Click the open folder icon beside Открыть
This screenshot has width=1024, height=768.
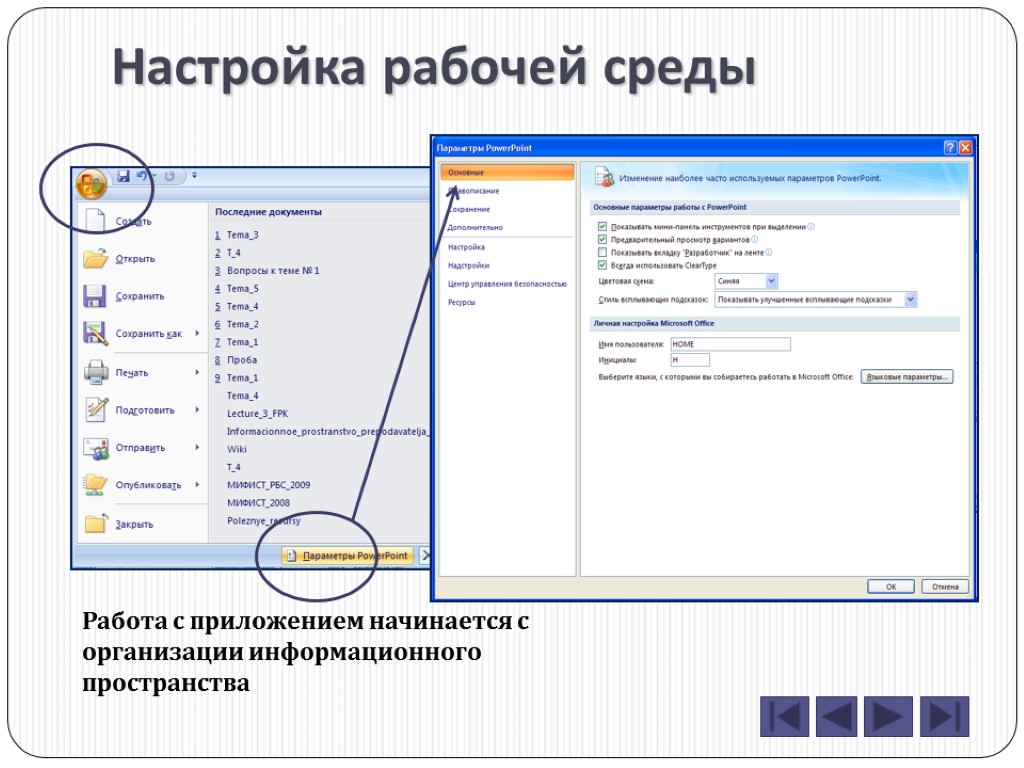[95, 258]
